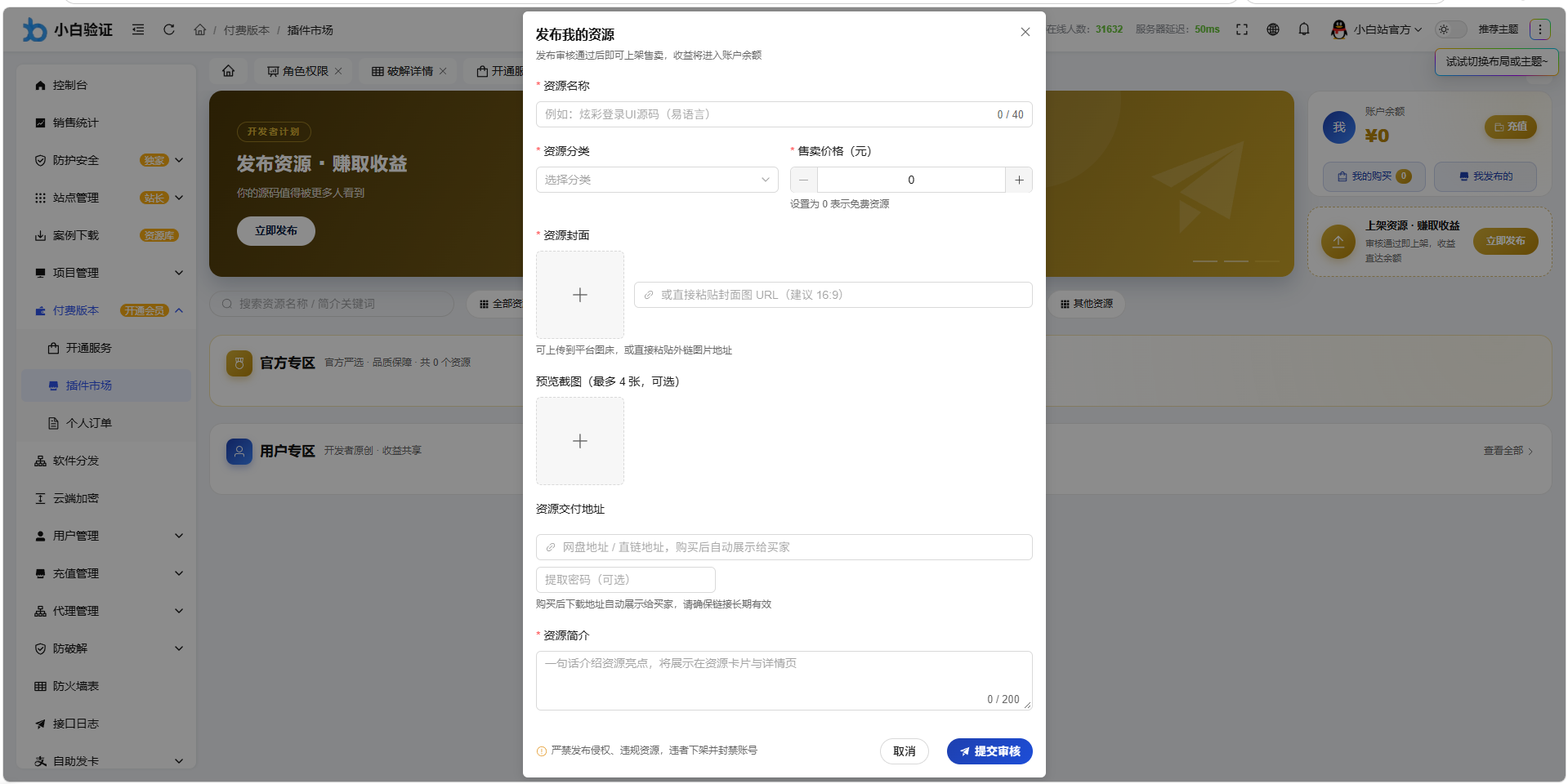1568x784 pixels.
Task: Click the refresh icon in header
Action: pyautogui.click(x=169, y=29)
